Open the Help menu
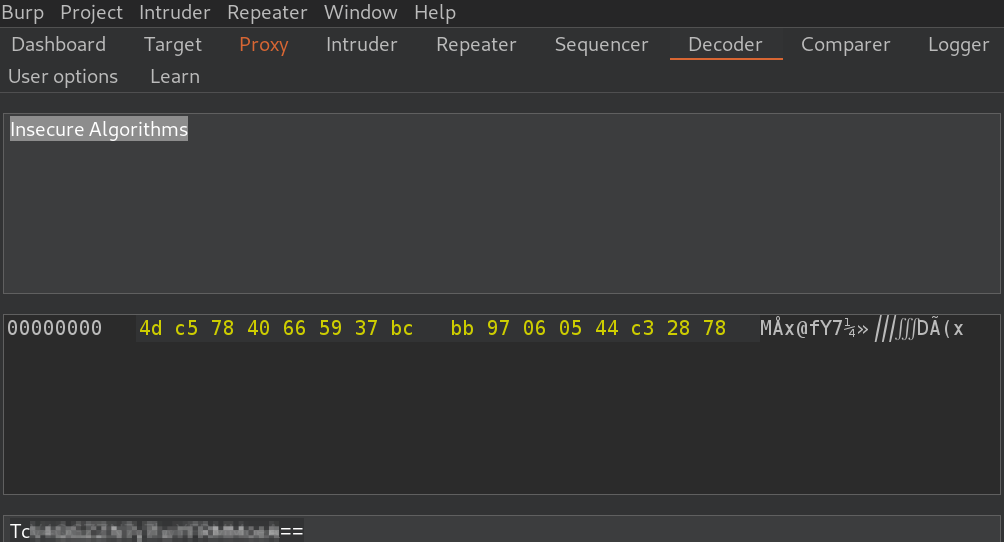 (x=435, y=12)
